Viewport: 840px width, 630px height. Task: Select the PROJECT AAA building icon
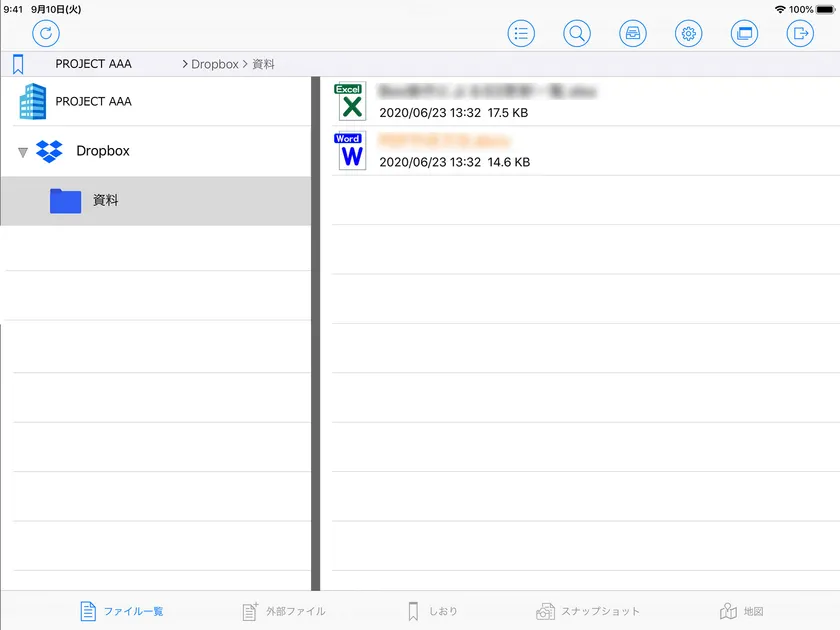point(33,101)
